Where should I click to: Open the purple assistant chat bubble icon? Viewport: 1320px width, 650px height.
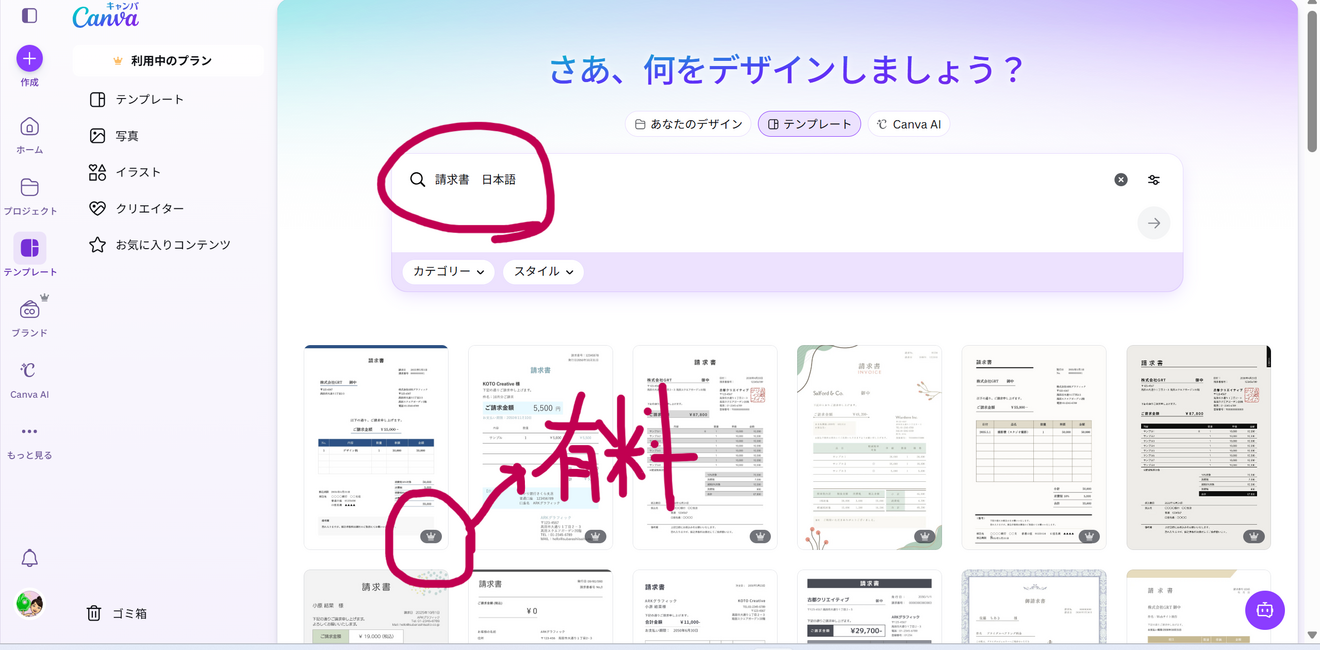coord(1264,610)
